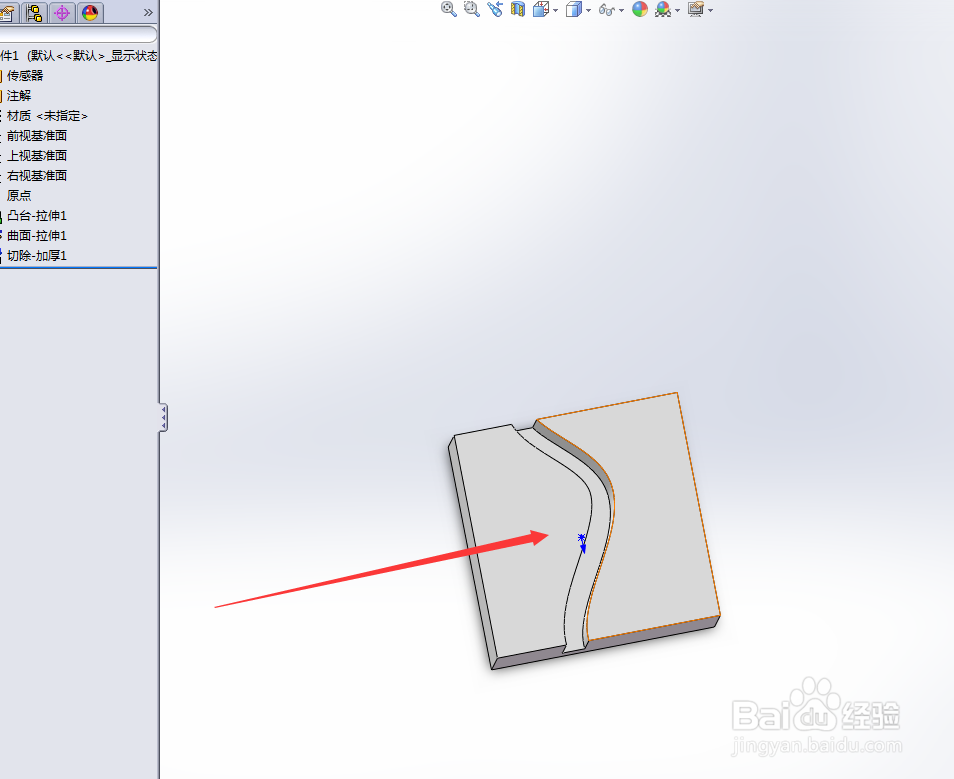Open the Display Style dropdown arrow
The height and width of the screenshot is (779, 954).
[x=588, y=10]
